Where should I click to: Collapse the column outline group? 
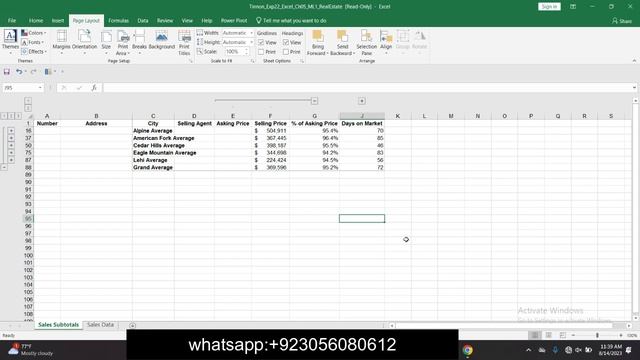(x=314, y=101)
